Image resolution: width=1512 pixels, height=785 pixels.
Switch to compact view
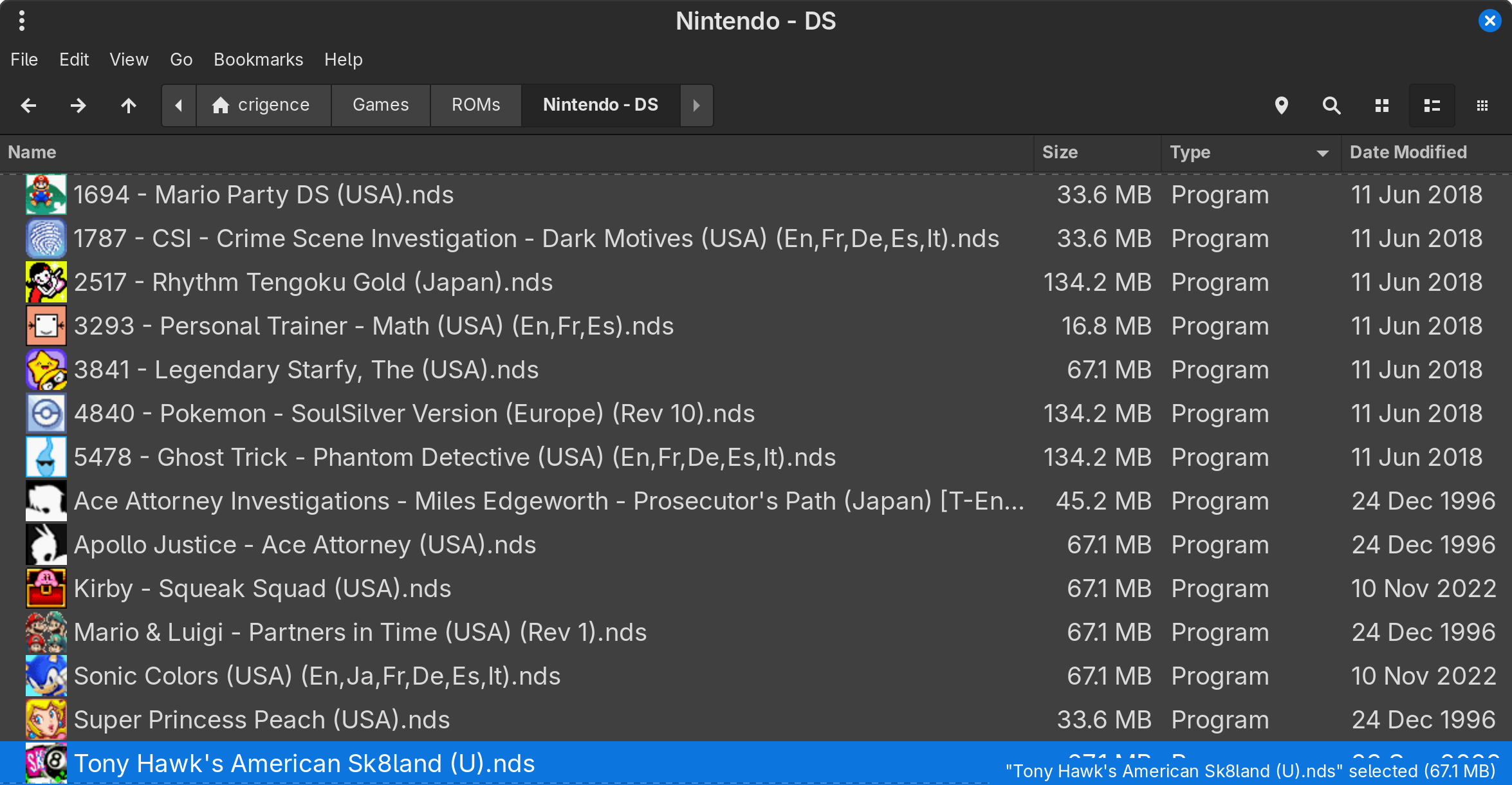pos(1482,106)
